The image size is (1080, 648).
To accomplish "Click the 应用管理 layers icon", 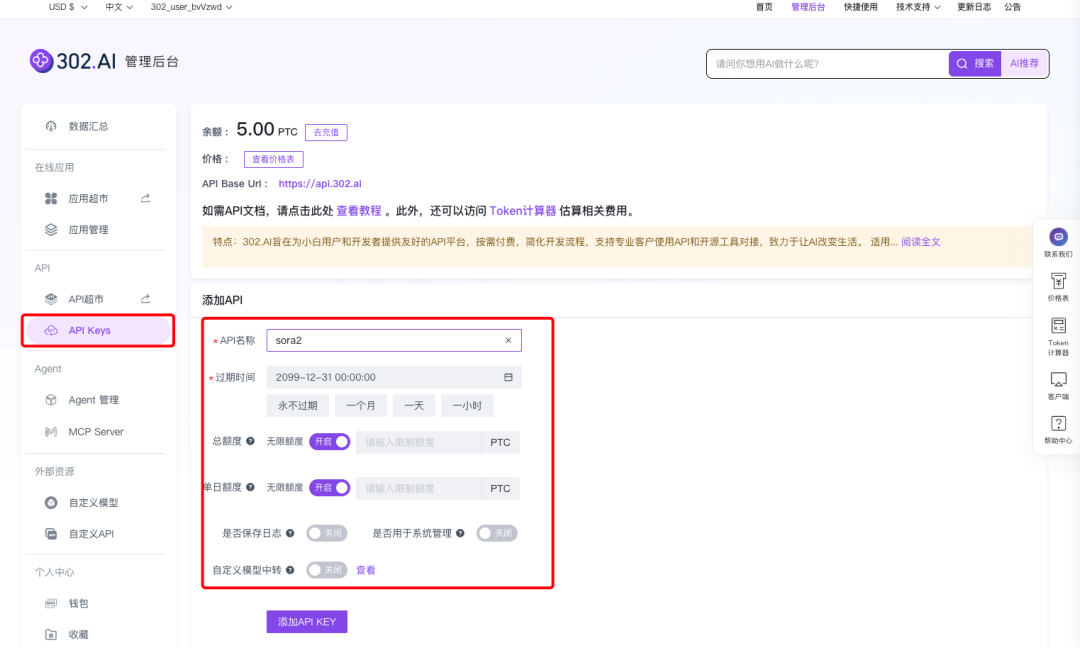I will pyautogui.click(x=51, y=229).
